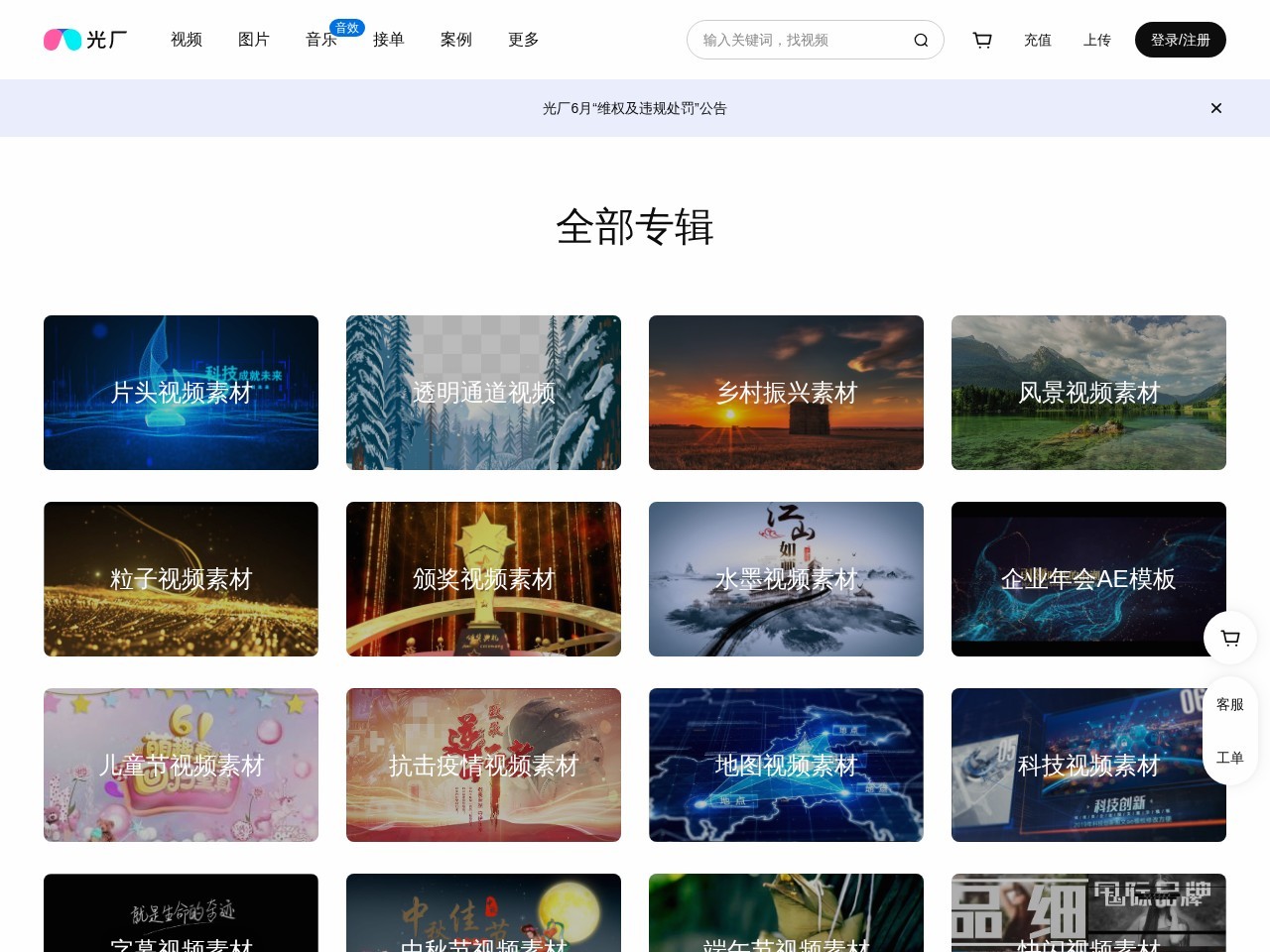
Task: Open the 颁奖视频素材 album
Action: click(x=483, y=579)
